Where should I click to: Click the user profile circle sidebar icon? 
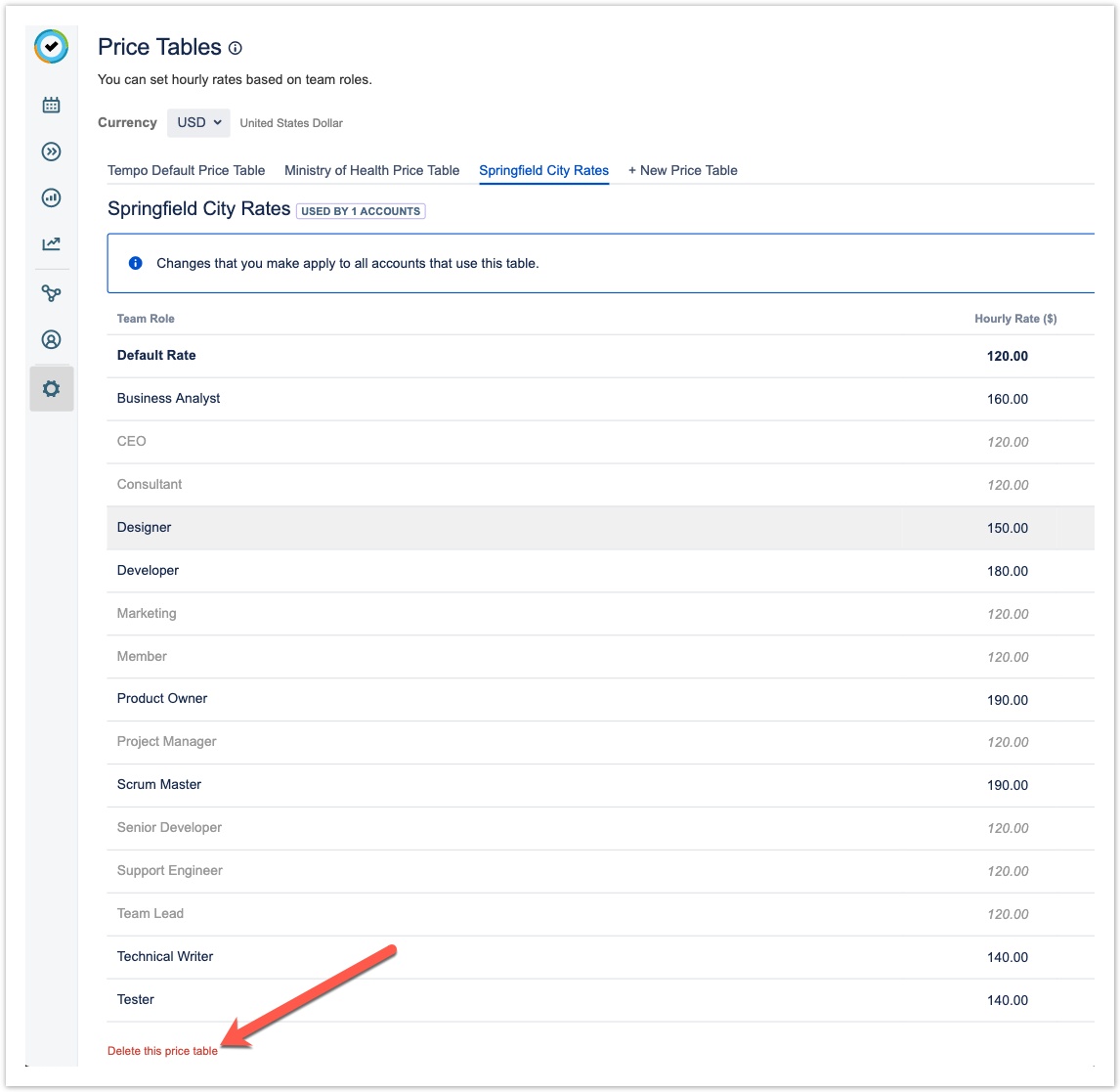[x=51, y=339]
